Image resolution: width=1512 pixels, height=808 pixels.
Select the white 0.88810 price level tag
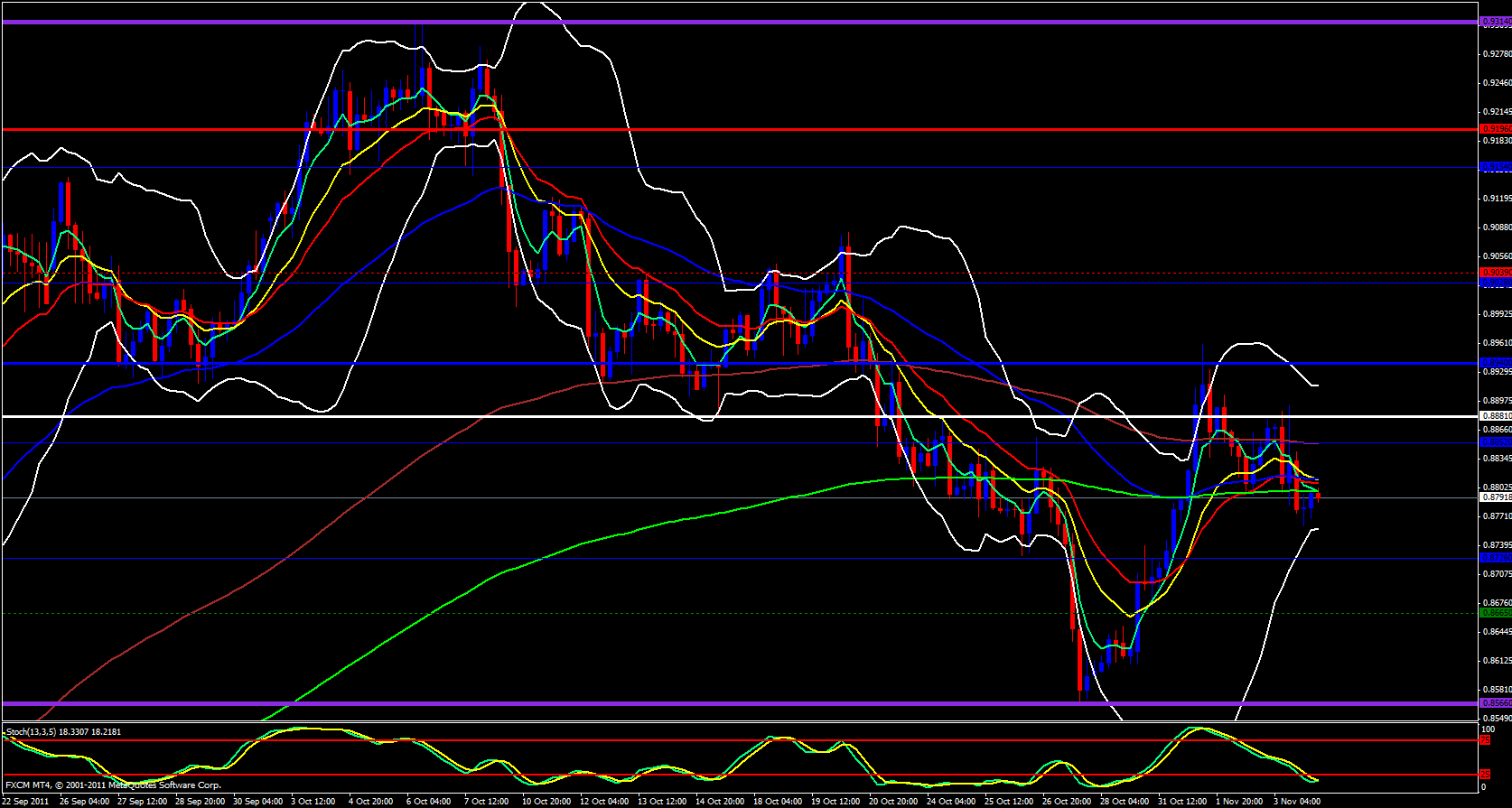coord(1495,416)
